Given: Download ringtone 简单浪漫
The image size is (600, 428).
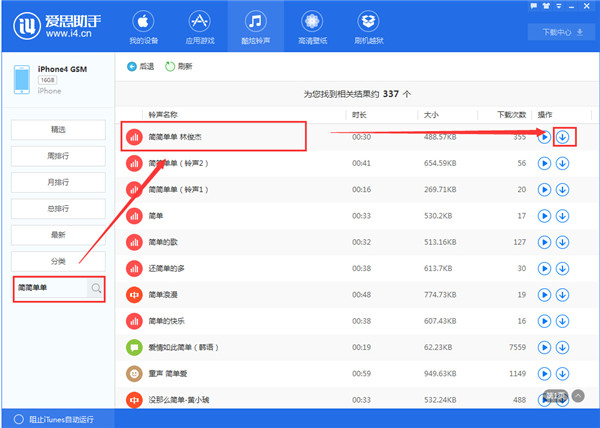Looking at the screenshot, I should [x=562, y=295].
